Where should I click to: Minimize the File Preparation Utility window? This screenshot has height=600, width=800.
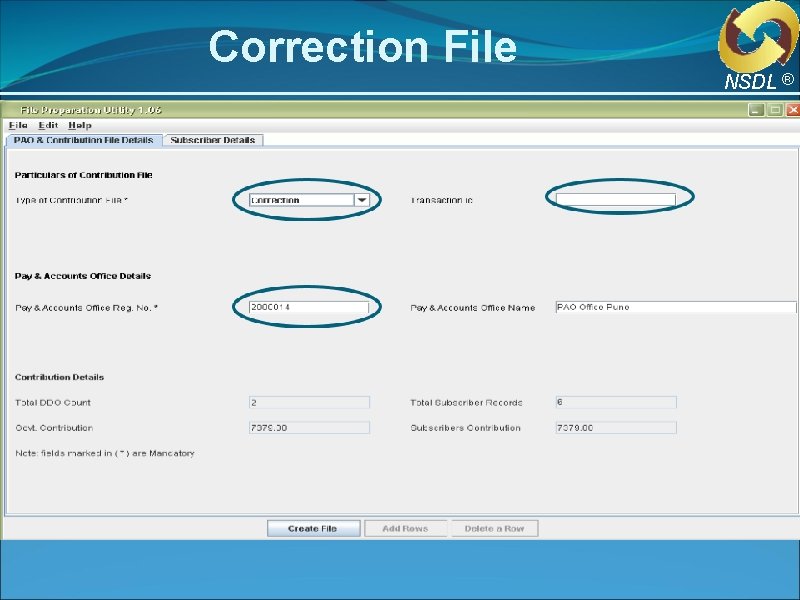[756, 110]
